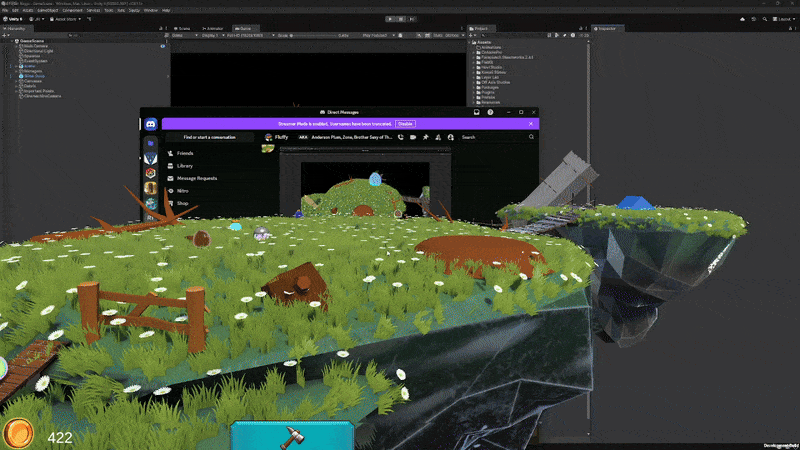Open Discord help icon

coord(490,112)
